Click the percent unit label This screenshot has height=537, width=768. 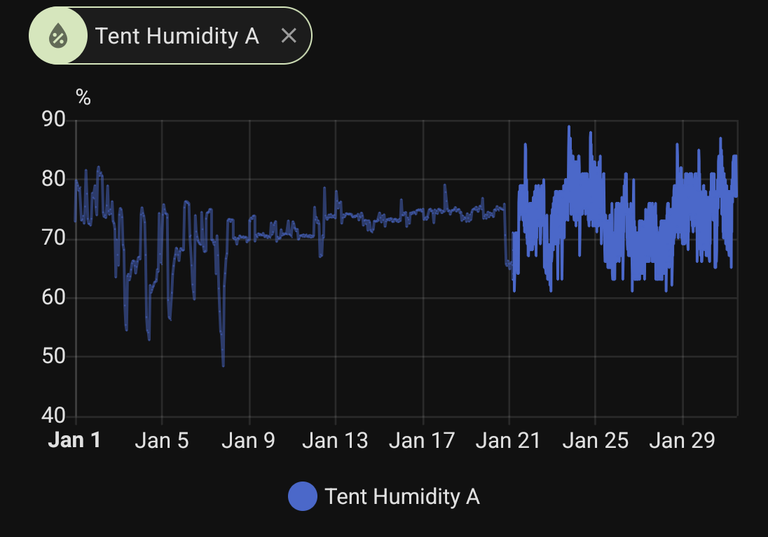point(83,98)
